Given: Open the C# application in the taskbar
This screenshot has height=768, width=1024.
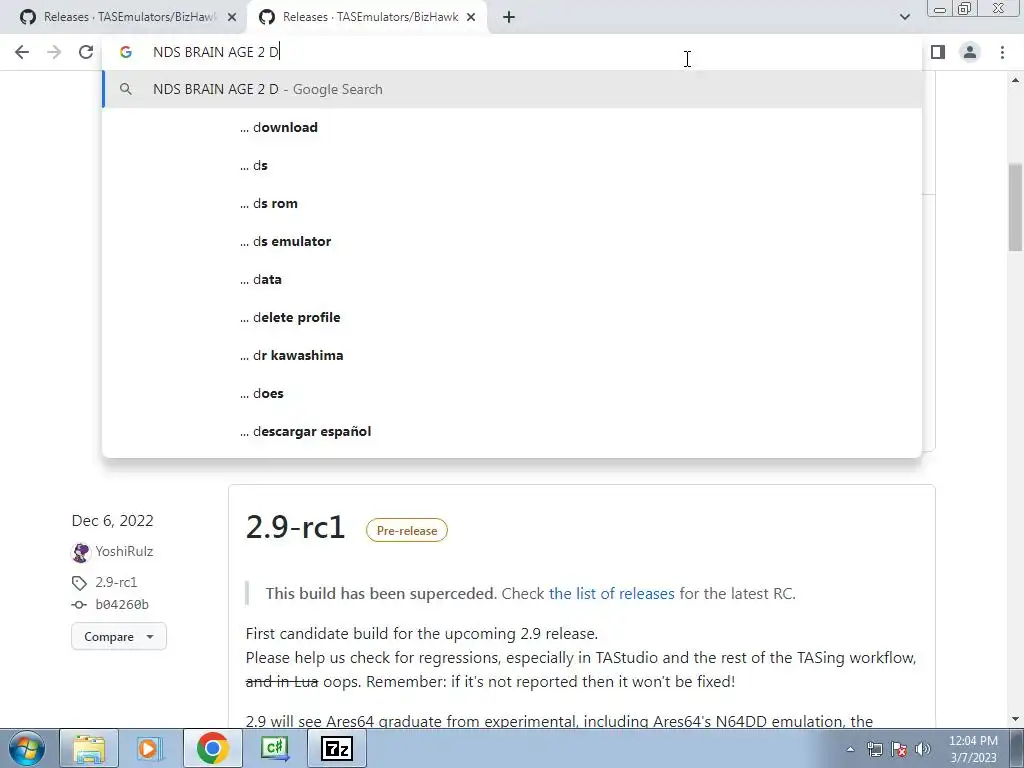Looking at the screenshot, I should [x=274, y=748].
